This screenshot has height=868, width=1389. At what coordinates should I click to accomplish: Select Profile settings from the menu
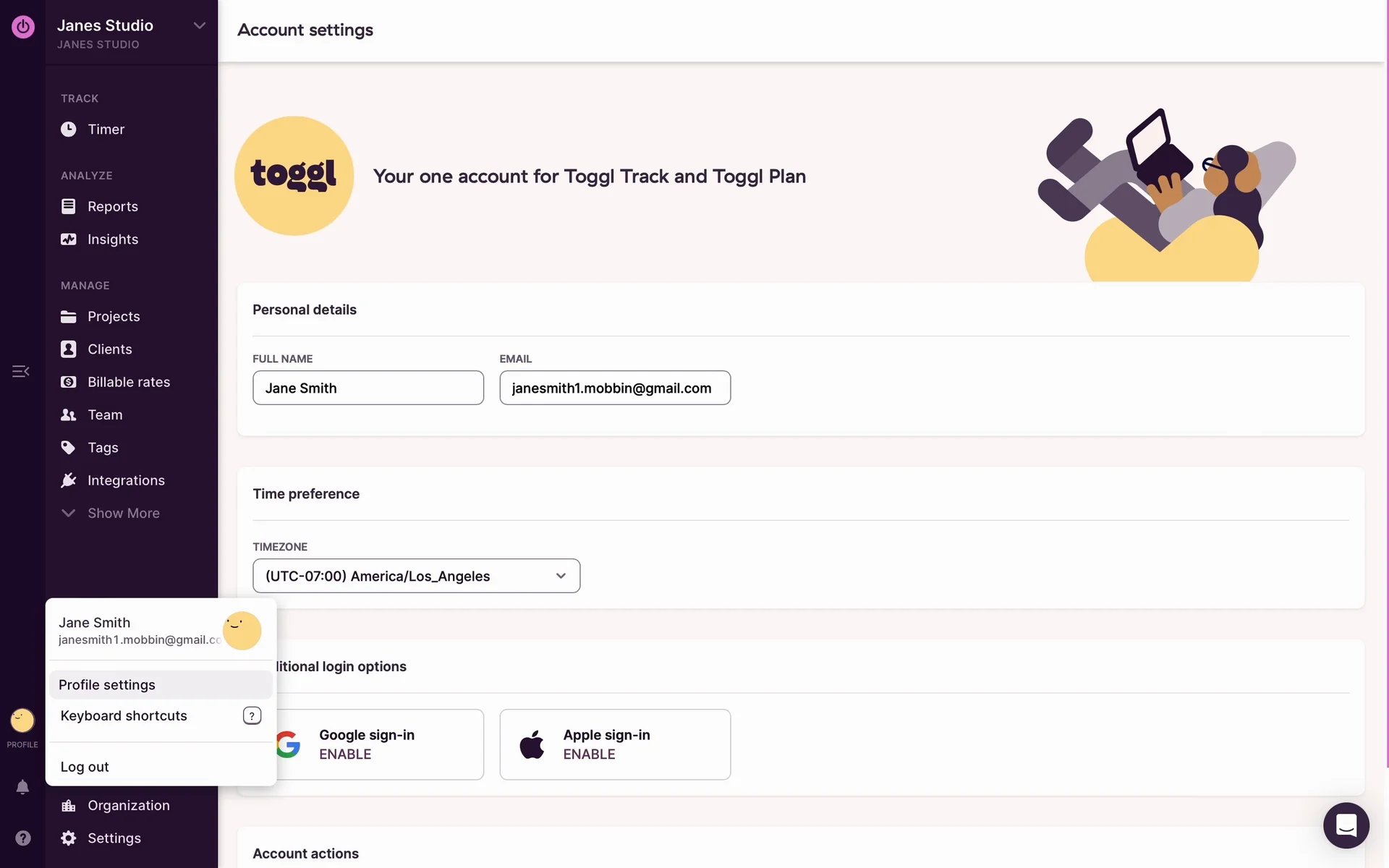(107, 685)
